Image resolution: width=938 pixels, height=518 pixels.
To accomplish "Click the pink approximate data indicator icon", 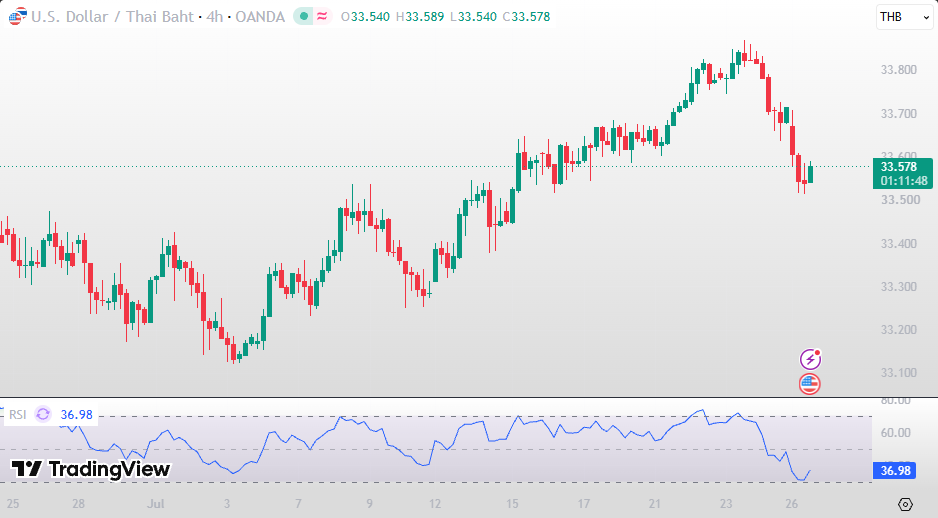I will [322, 17].
